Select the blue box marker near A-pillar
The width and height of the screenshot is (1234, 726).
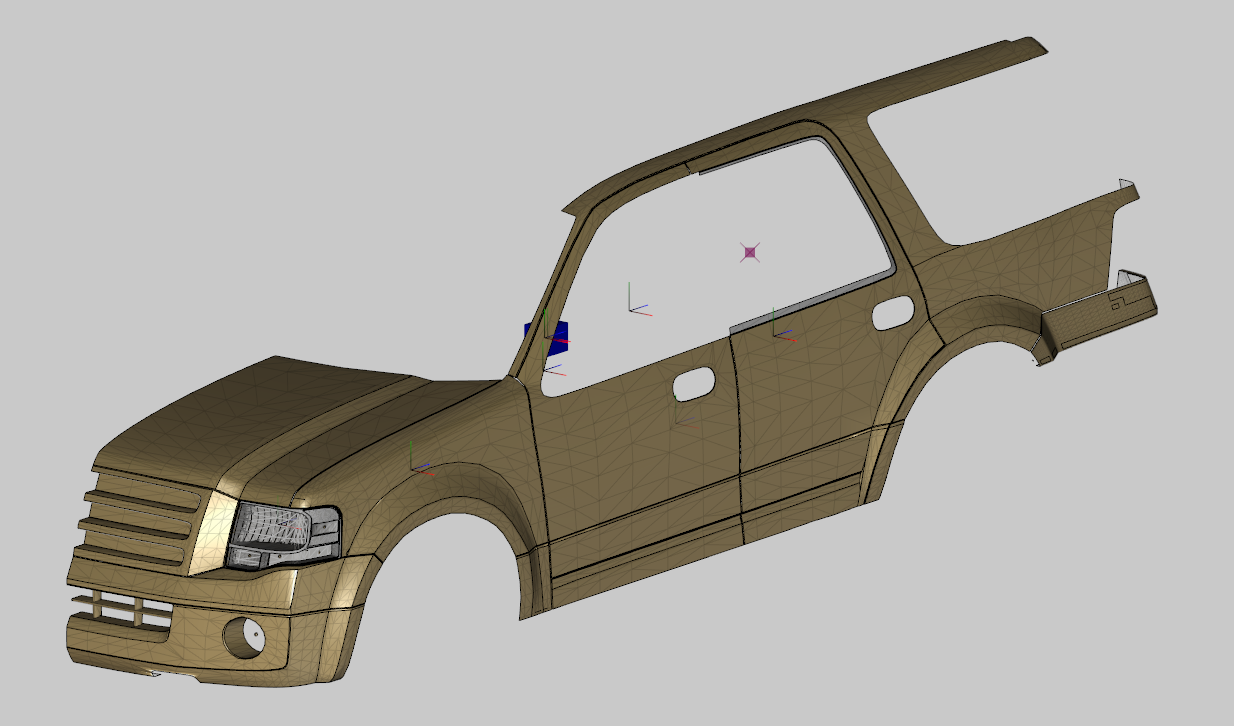[548, 338]
